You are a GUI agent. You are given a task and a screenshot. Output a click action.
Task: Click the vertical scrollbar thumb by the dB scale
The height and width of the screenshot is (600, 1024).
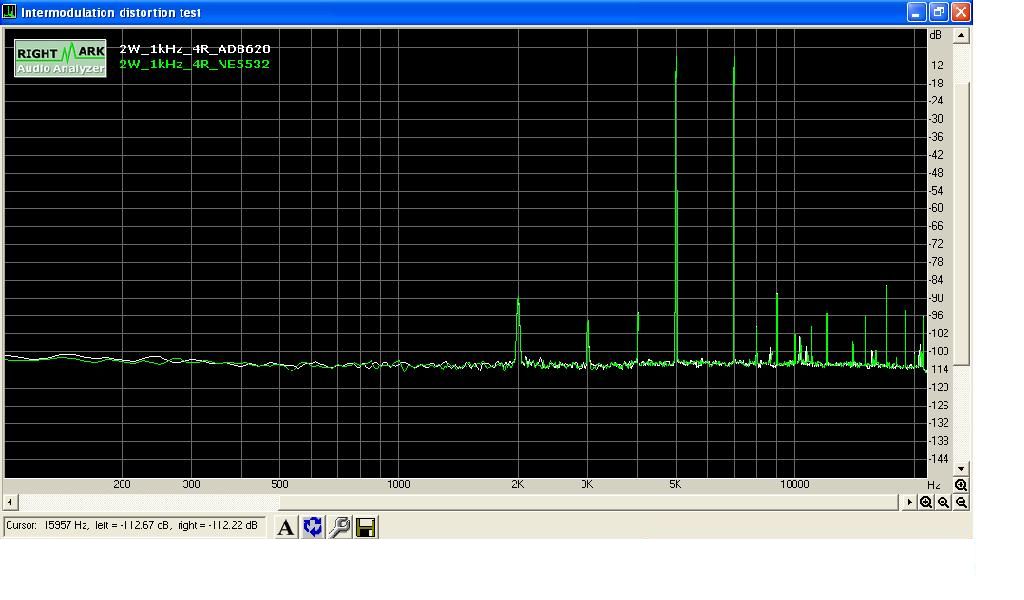point(961,225)
